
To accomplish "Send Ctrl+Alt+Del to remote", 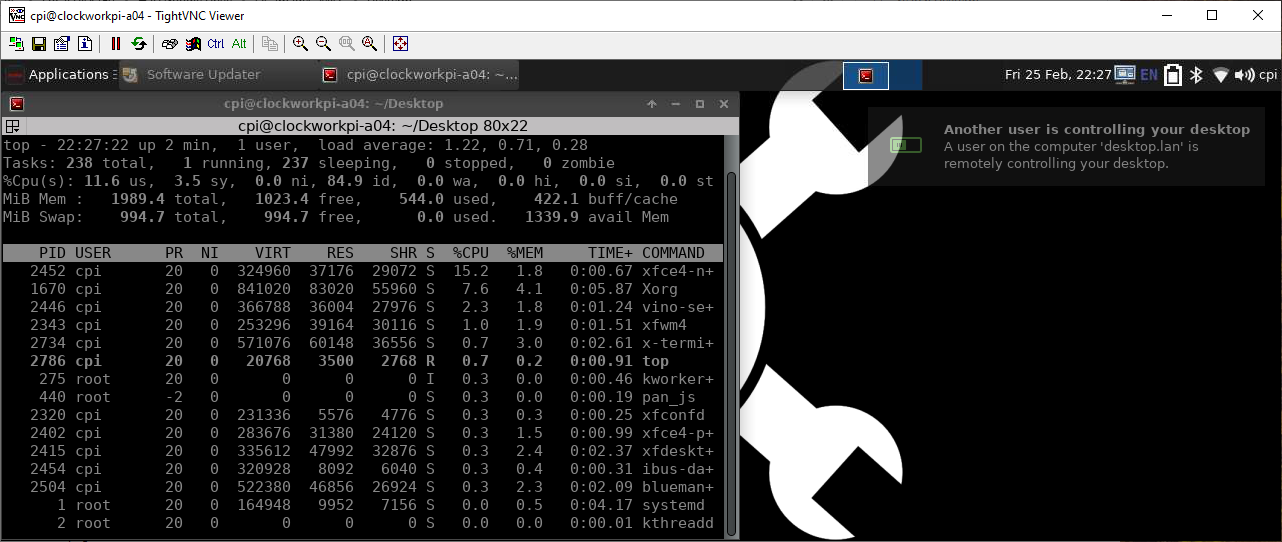I will click(170, 44).
